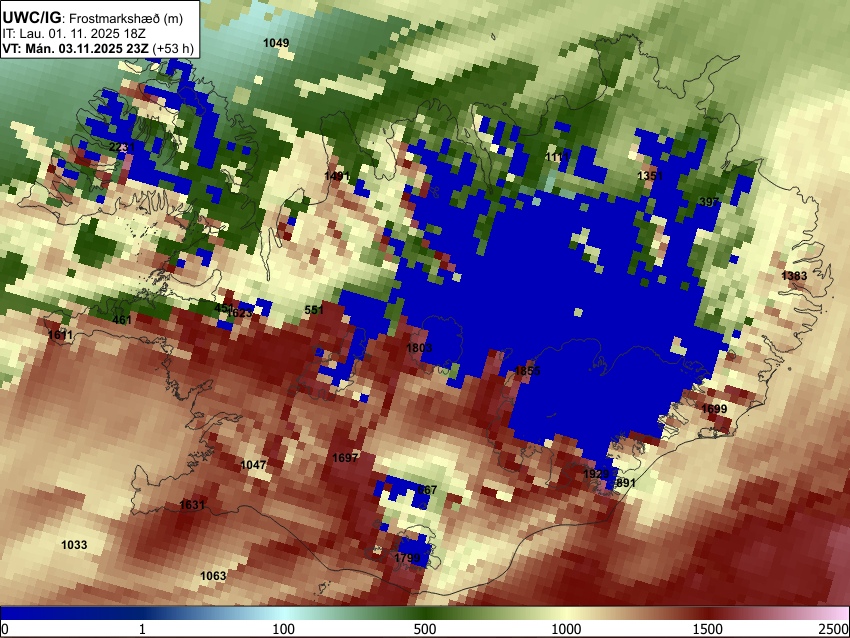The height and width of the screenshot is (638, 850).
Task: Click the 1697 map value
Action: click(x=345, y=458)
